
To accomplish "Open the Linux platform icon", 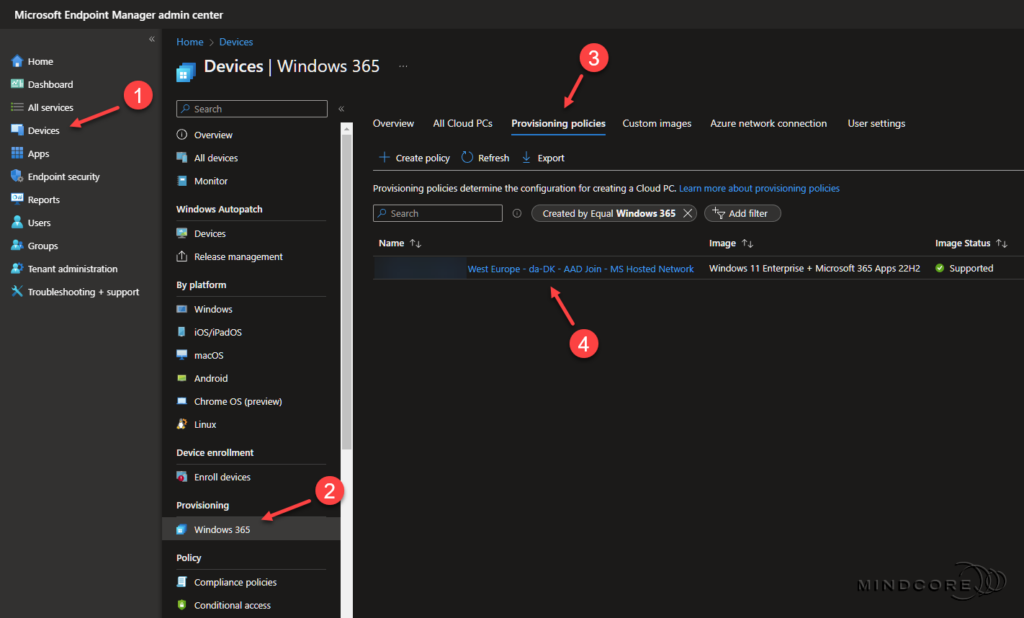I will 182,425.
